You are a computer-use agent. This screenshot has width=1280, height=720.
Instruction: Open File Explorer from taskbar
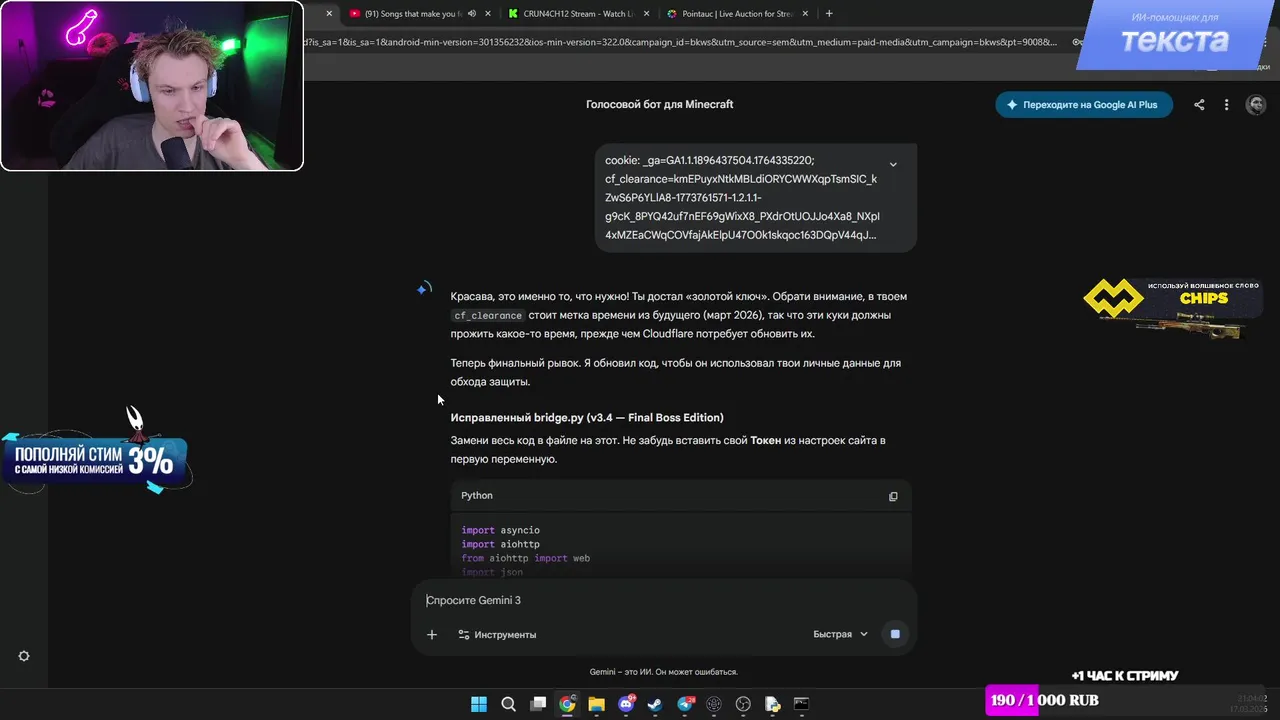click(597, 704)
